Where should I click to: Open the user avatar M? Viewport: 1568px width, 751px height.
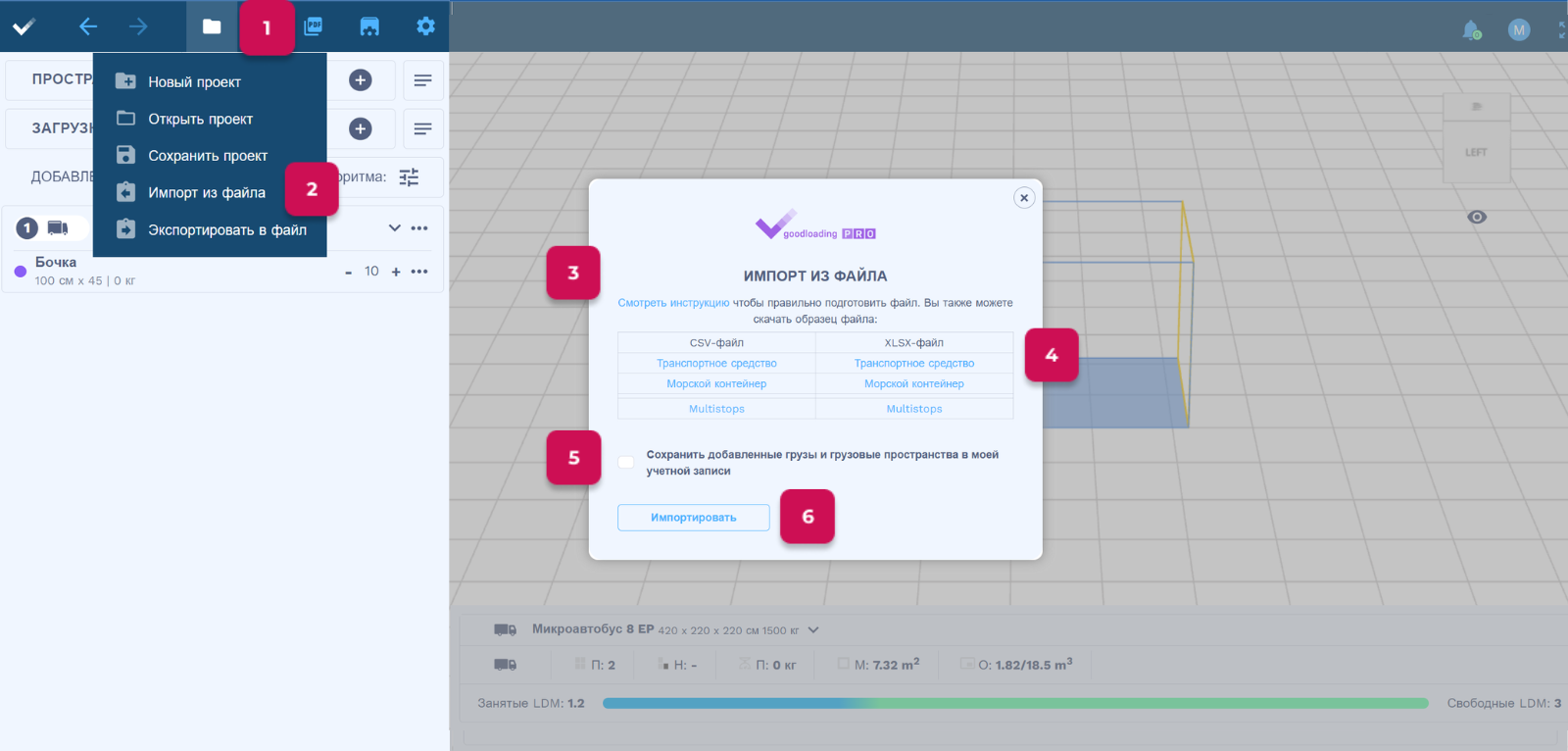1518,30
